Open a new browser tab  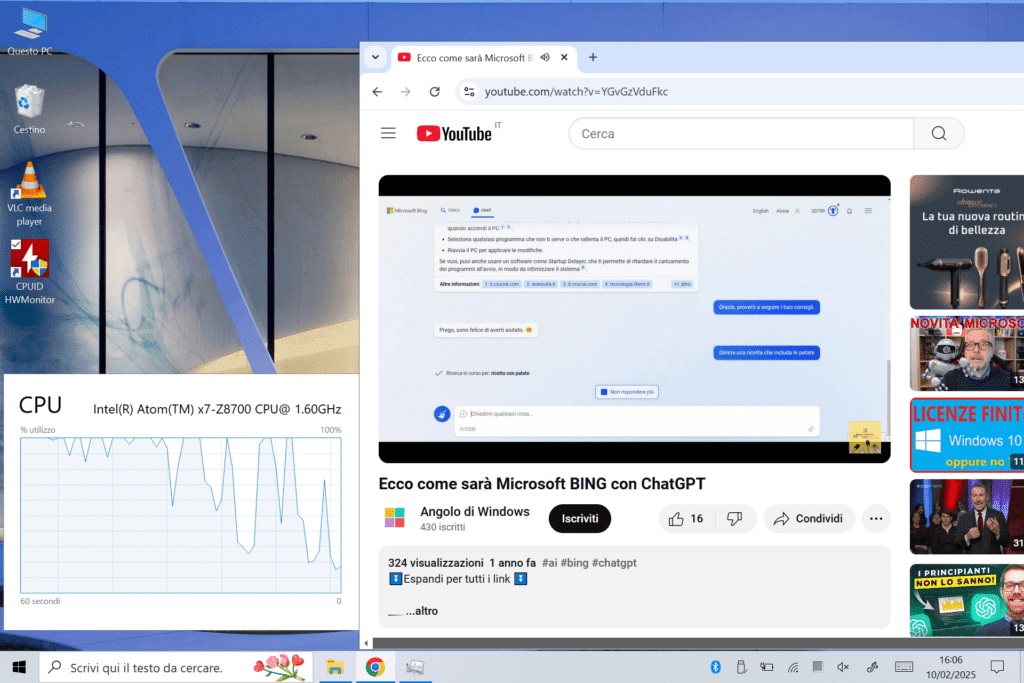[593, 57]
